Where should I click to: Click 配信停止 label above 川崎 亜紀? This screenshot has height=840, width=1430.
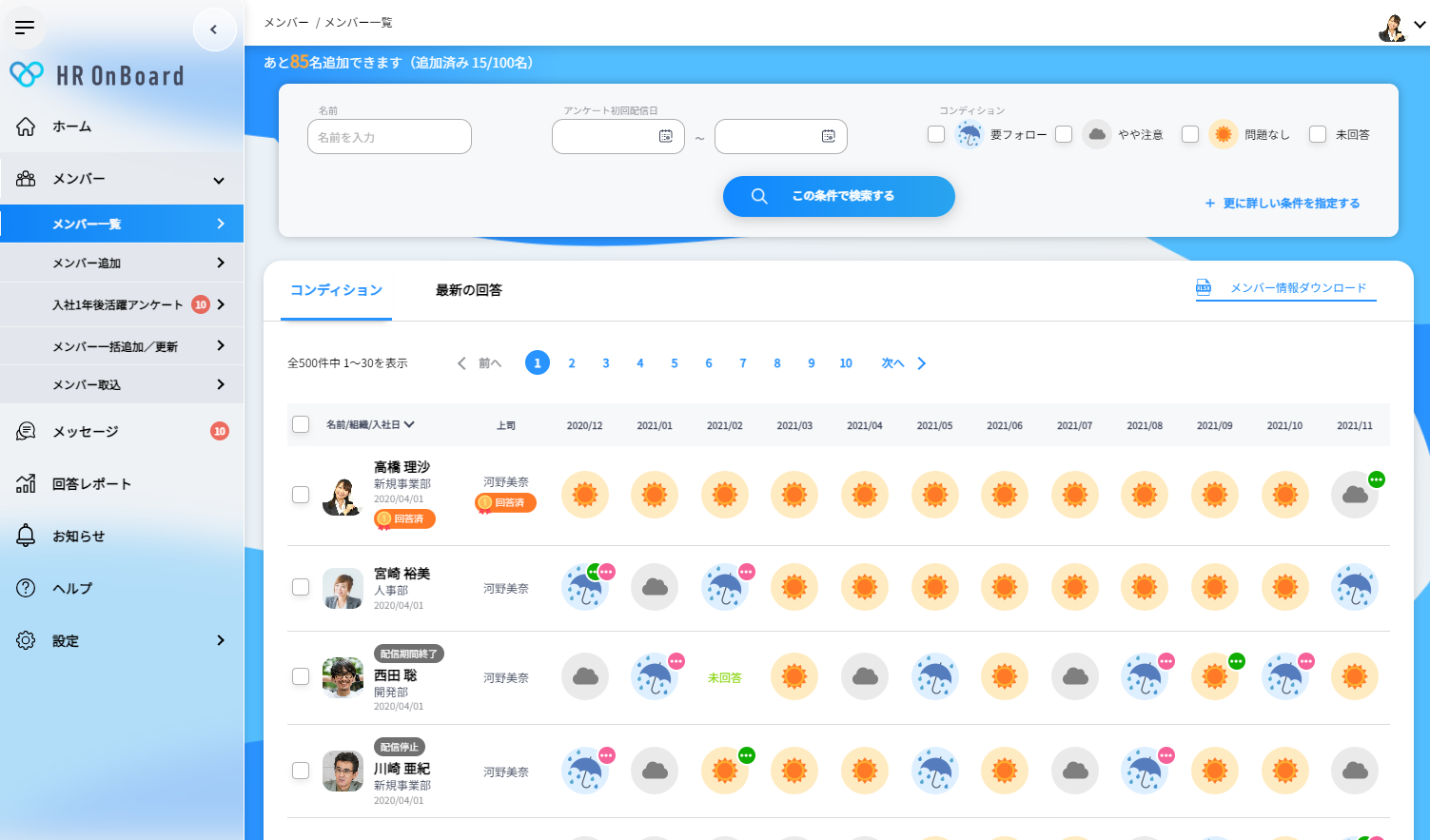click(400, 747)
